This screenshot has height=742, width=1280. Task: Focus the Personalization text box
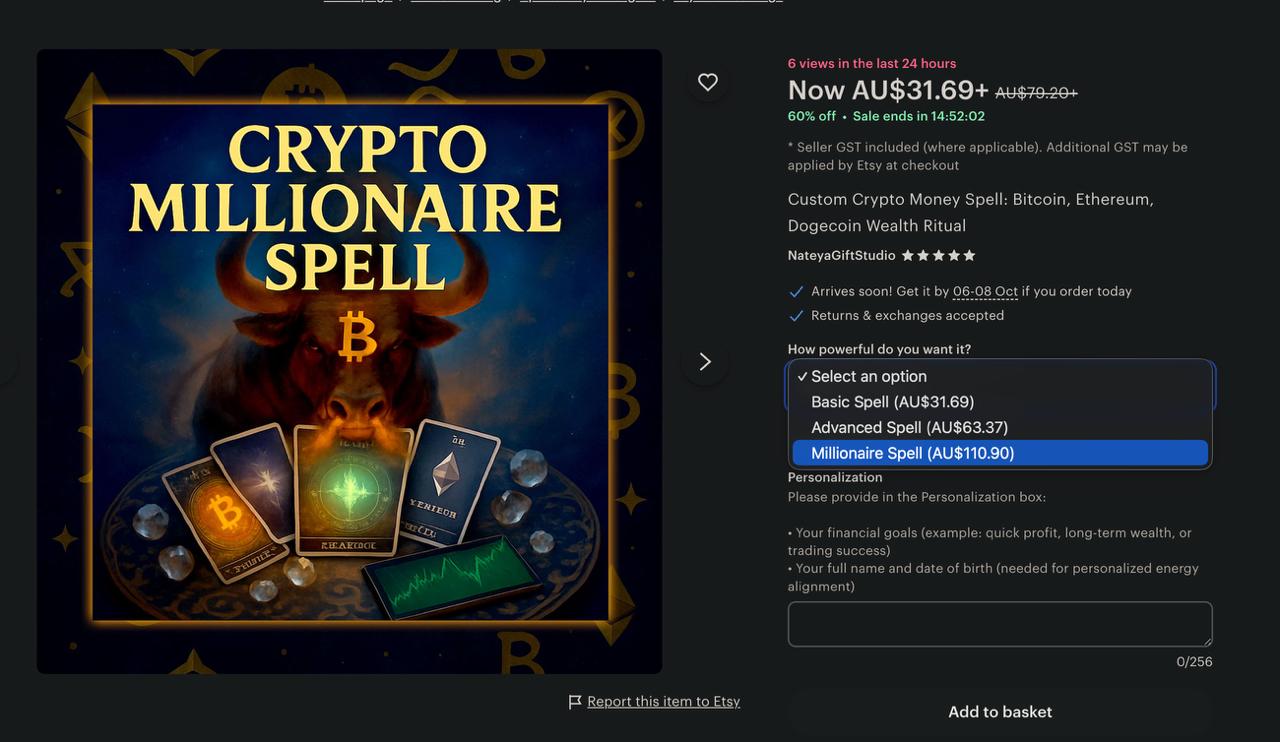1000,624
